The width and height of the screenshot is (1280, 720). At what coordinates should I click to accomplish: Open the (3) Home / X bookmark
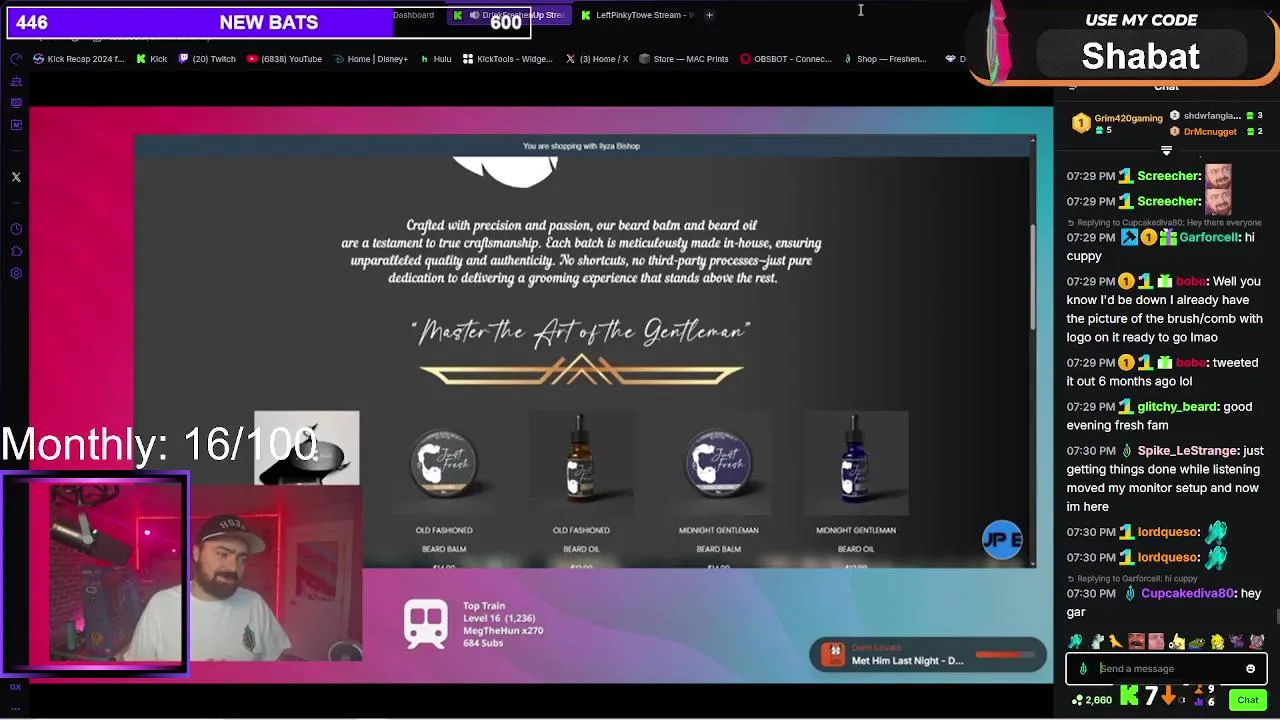click(x=597, y=59)
